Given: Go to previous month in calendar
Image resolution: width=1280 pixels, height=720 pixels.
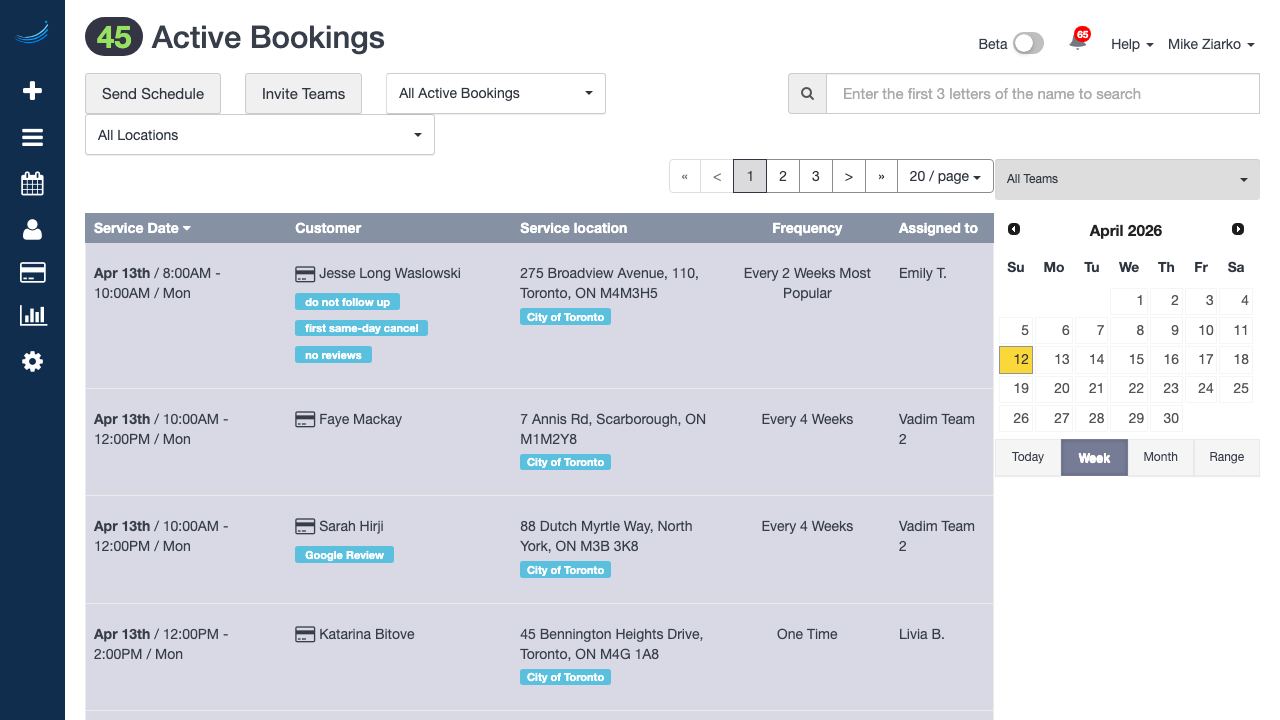Looking at the screenshot, I should (x=1014, y=230).
